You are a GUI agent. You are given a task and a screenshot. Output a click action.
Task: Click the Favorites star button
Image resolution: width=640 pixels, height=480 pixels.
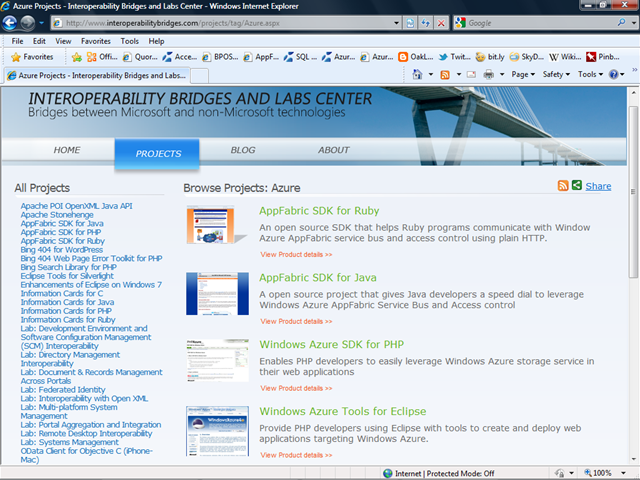click(32, 57)
